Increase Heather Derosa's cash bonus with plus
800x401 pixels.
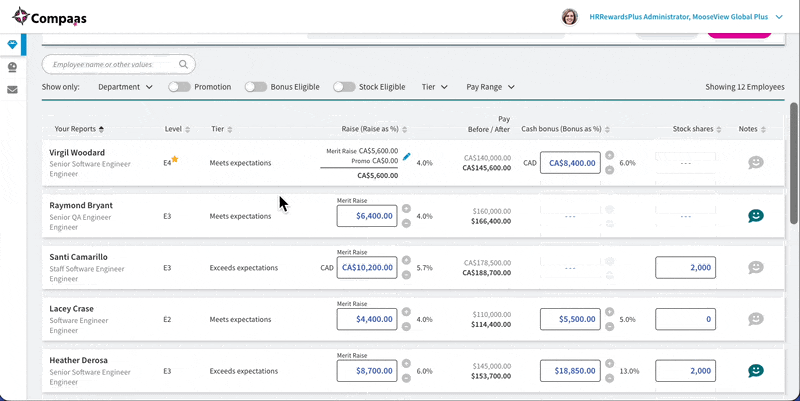609,363
